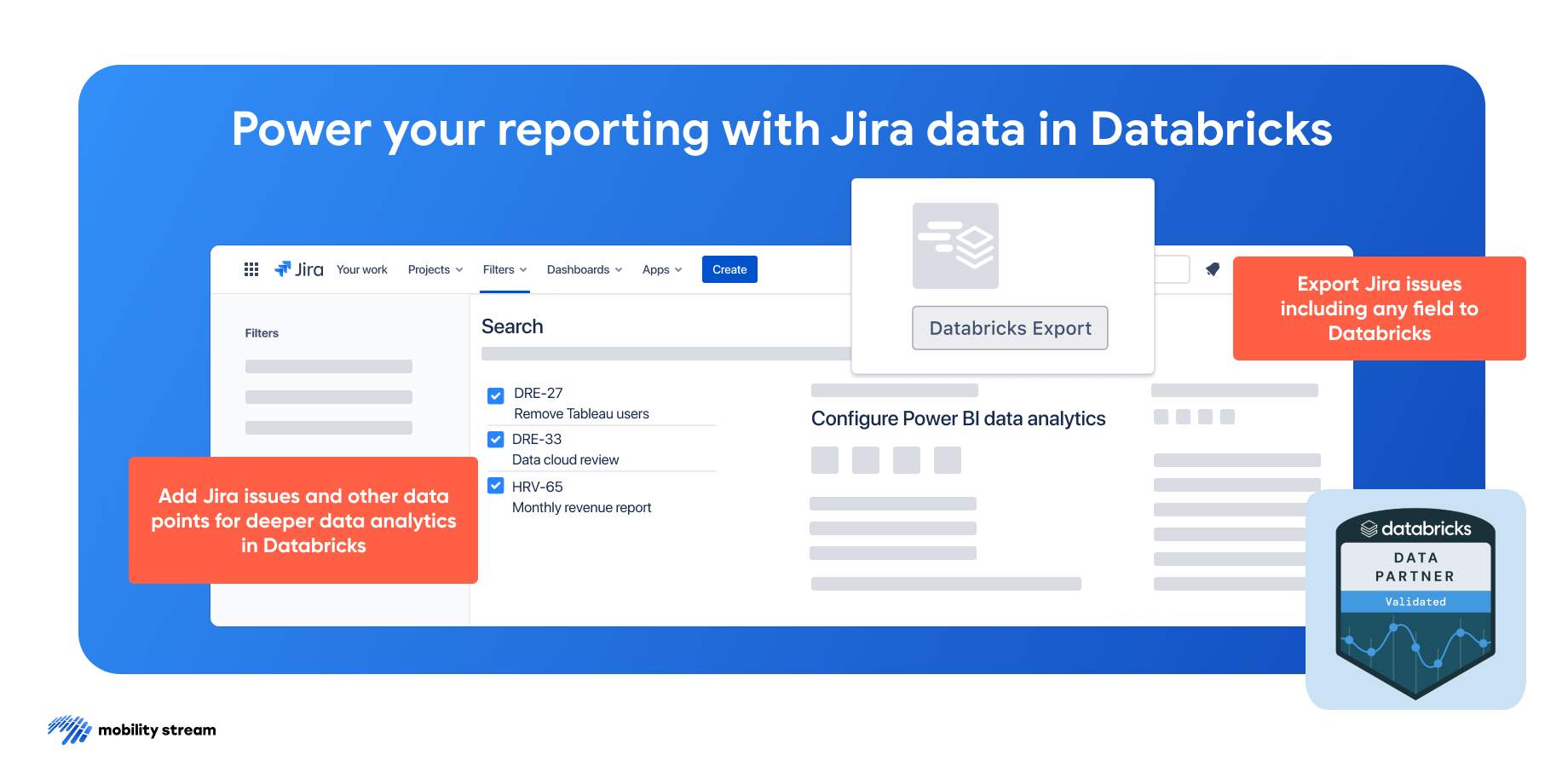
Task: Toggle the HRV-65 Monthly revenue report checkbox
Action: point(495,486)
